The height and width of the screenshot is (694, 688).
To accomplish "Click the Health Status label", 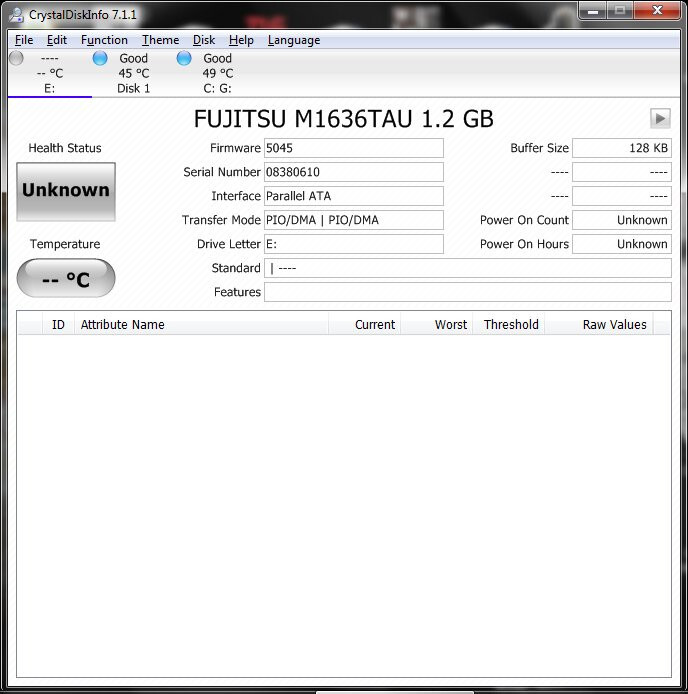I will pos(65,148).
